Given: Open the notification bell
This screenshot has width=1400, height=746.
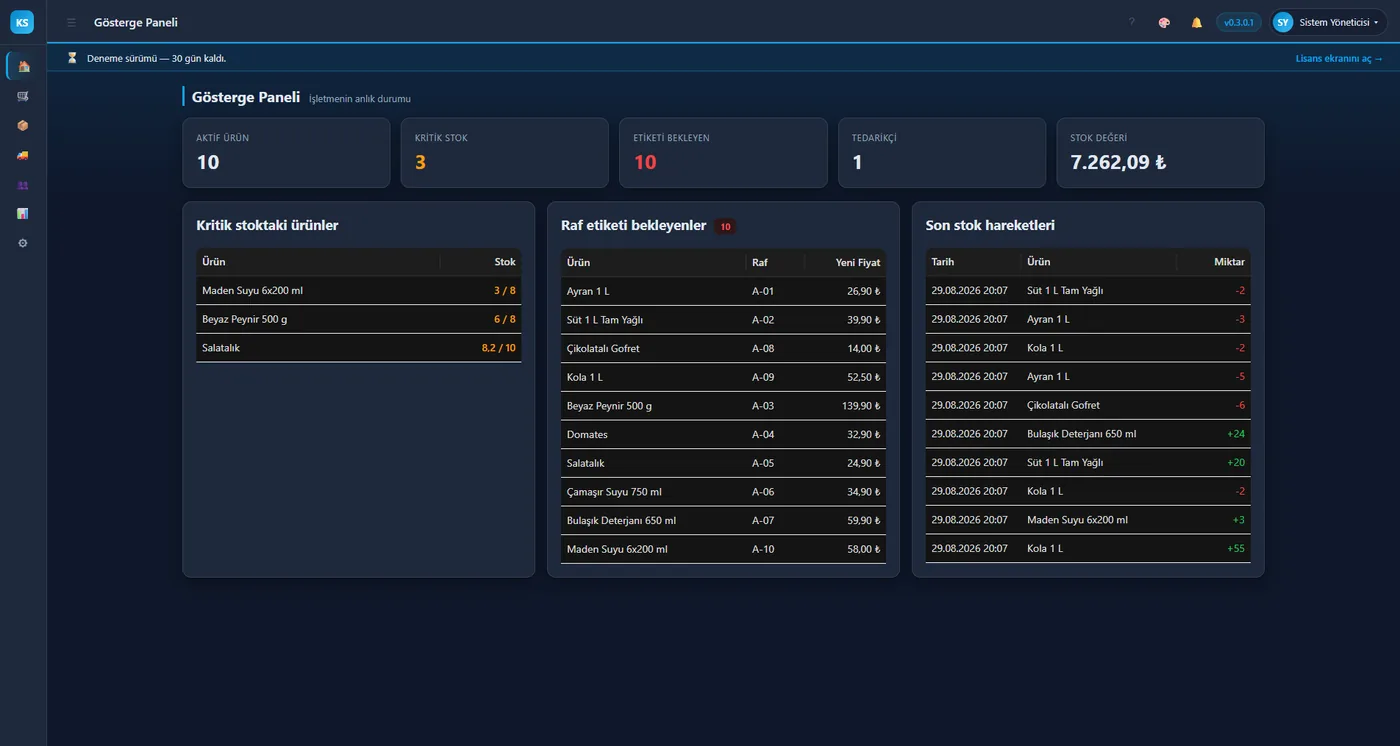Looking at the screenshot, I should tap(1196, 22).
